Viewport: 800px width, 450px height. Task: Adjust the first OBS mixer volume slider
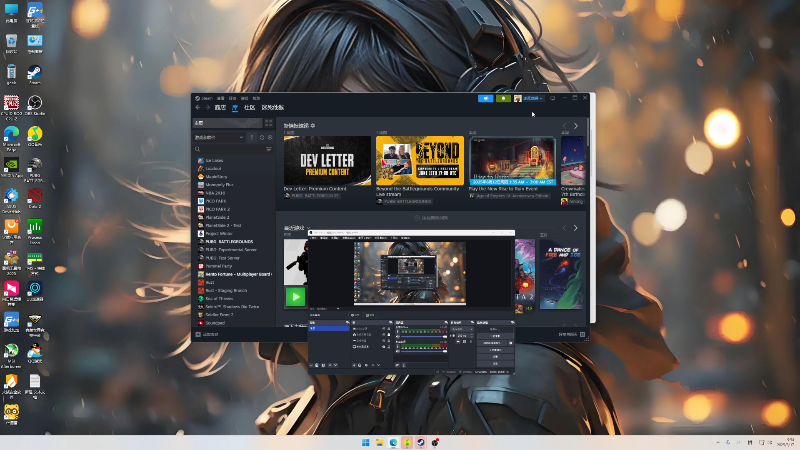pos(422,337)
